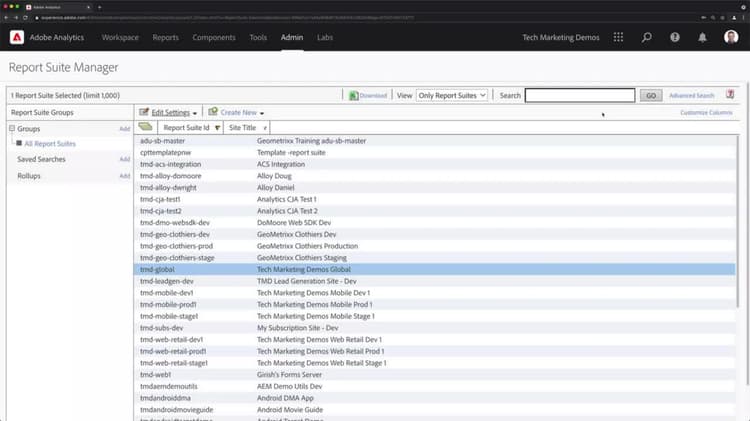750x421 pixels.
Task: Open the Edit Settings dropdown arrow
Action: tap(195, 113)
